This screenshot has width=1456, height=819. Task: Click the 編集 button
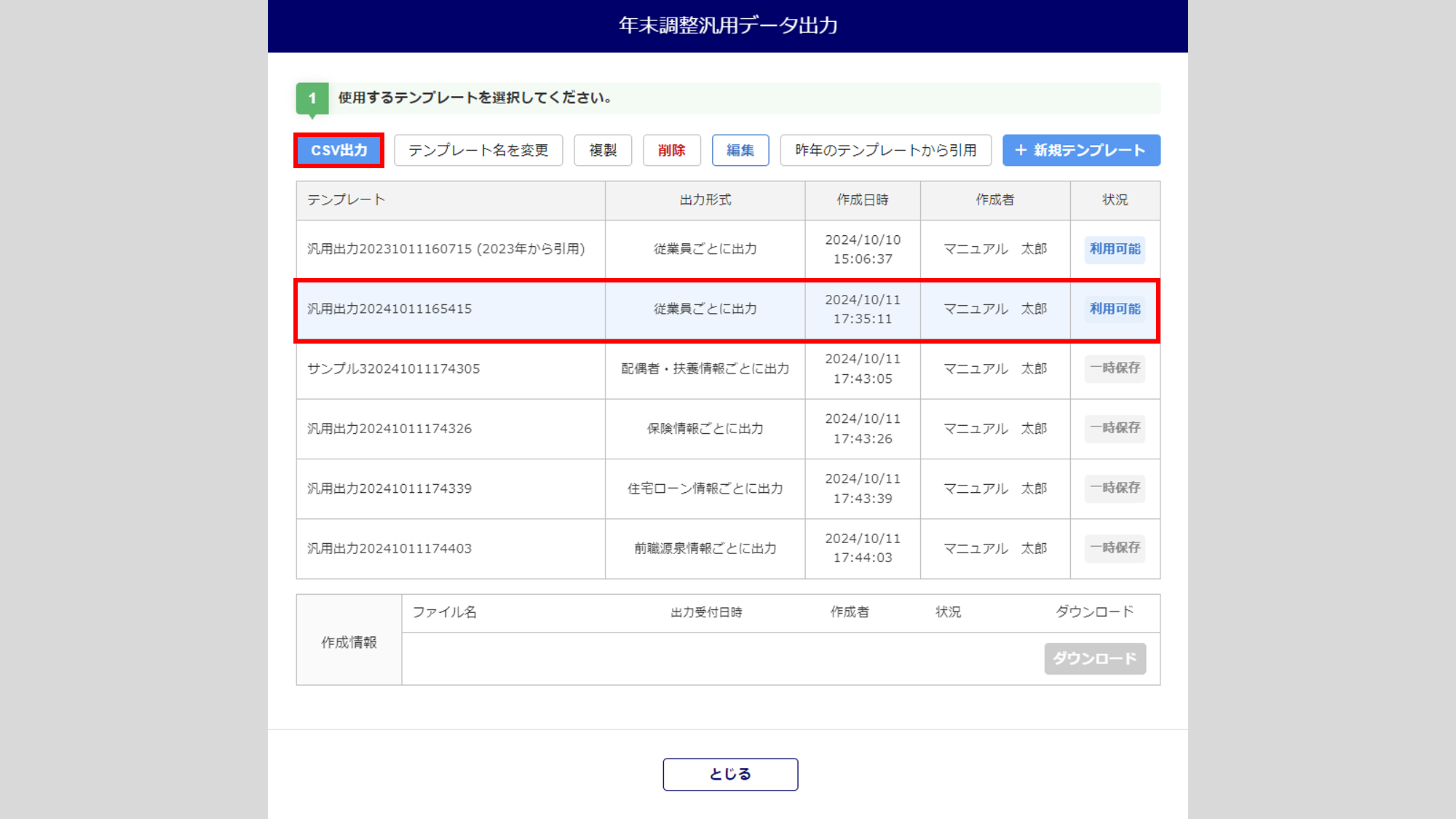tap(740, 150)
